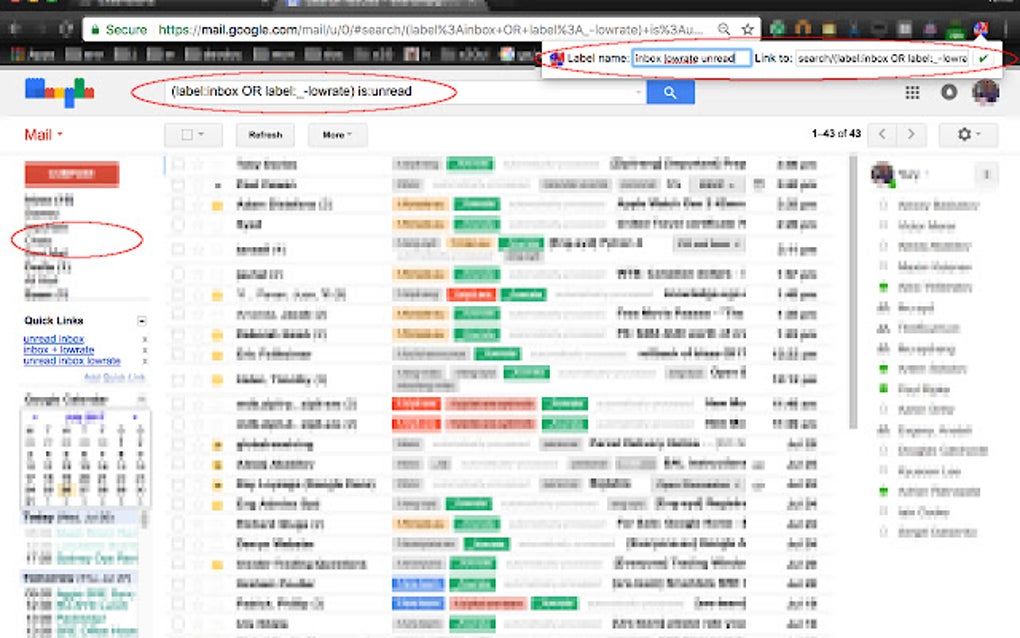
Task: Click the settings gear icon
Action: (x=965, y=135)
